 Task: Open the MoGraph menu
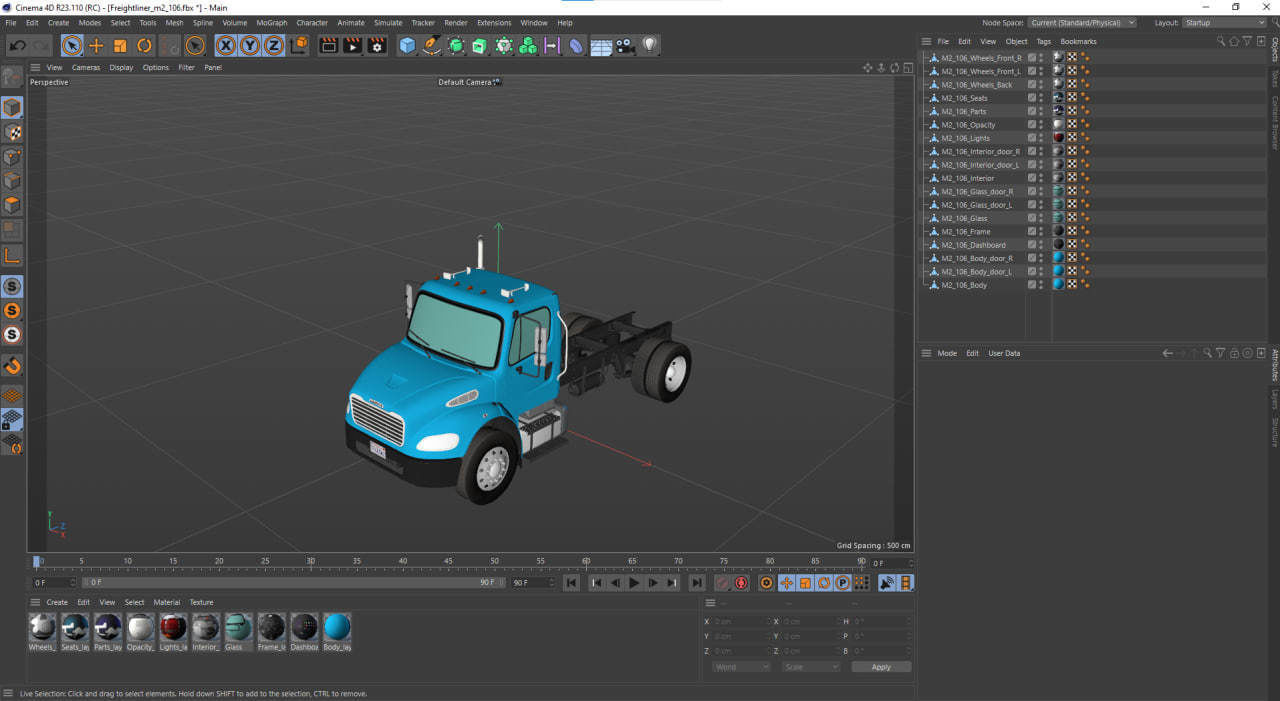[271, 22]
